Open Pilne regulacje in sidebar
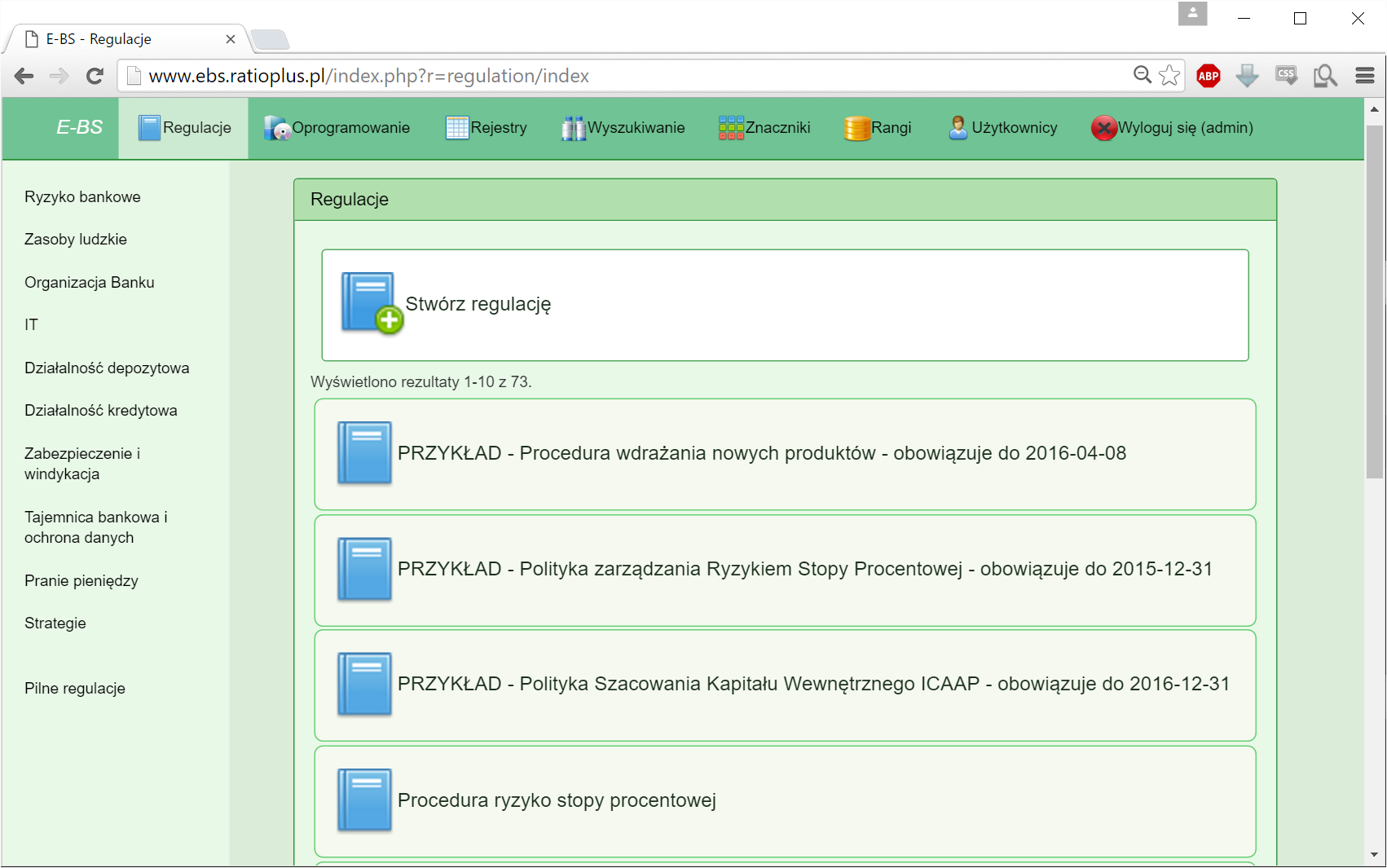This screenshot has width=1387, height=868. (75, 689)
